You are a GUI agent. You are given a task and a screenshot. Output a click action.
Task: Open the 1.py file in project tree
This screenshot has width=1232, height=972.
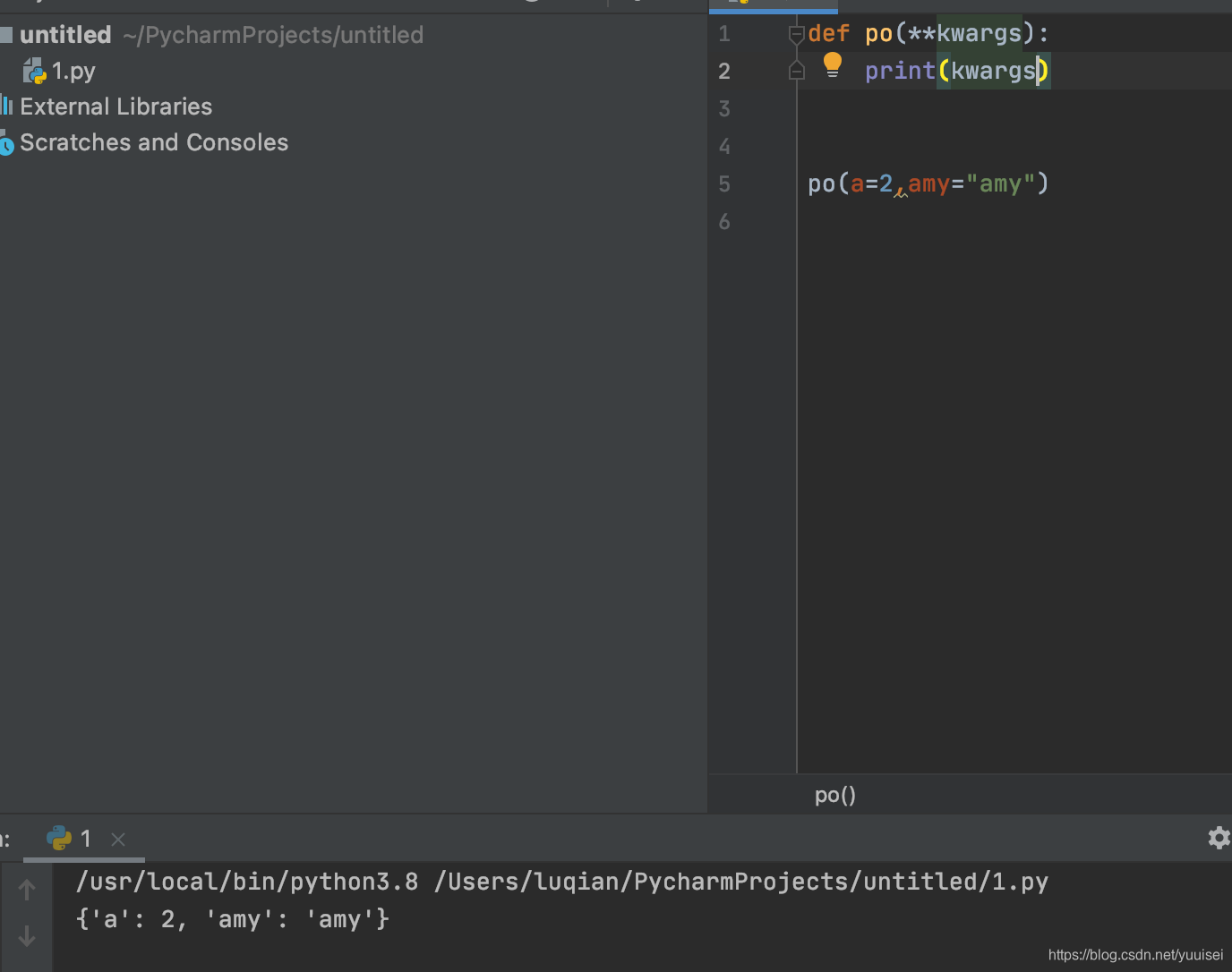[x=73, y=71]
